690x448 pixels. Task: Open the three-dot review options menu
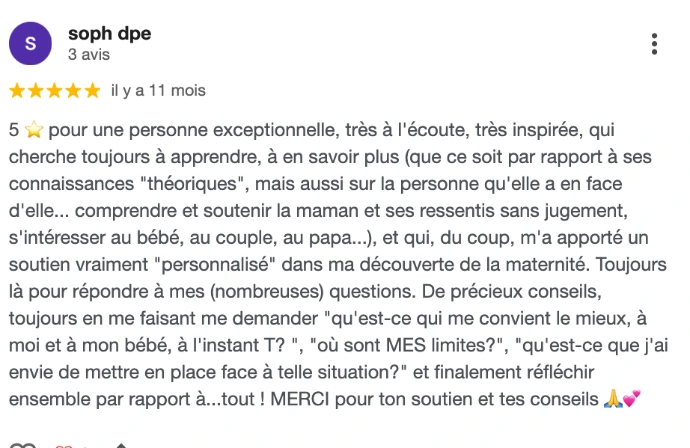click(x=654, y=44)
